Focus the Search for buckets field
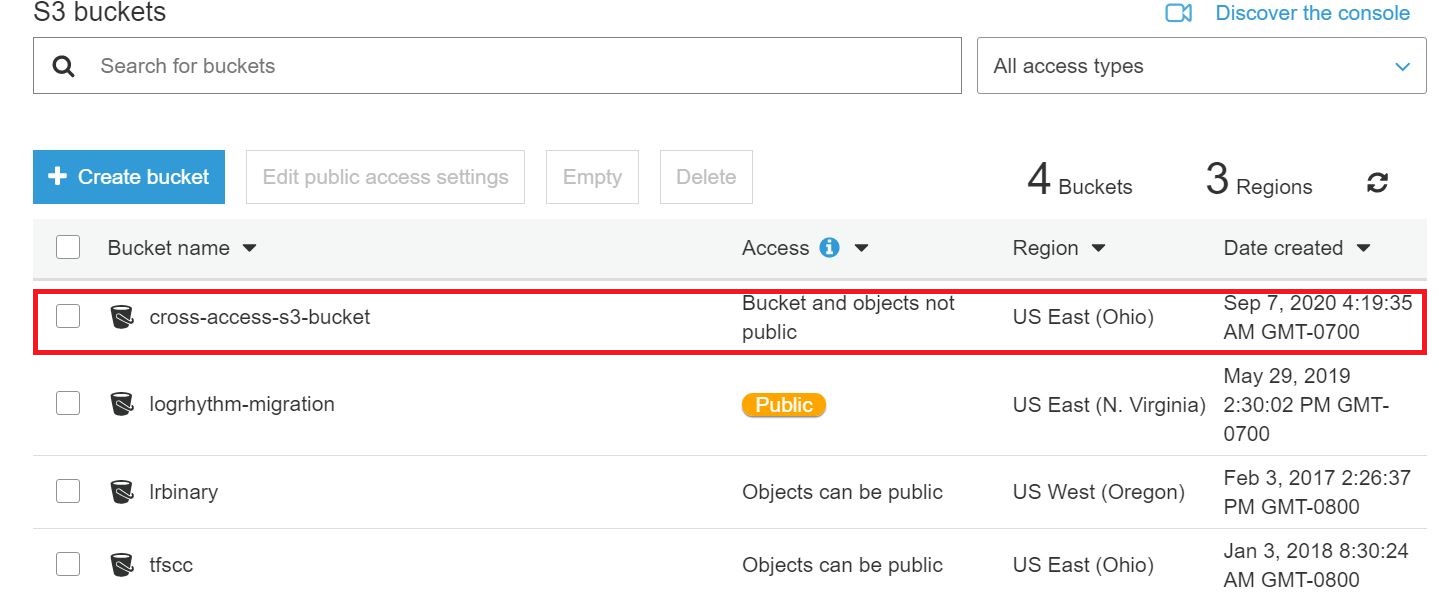The image size is (1439, 599). [520, 66]
